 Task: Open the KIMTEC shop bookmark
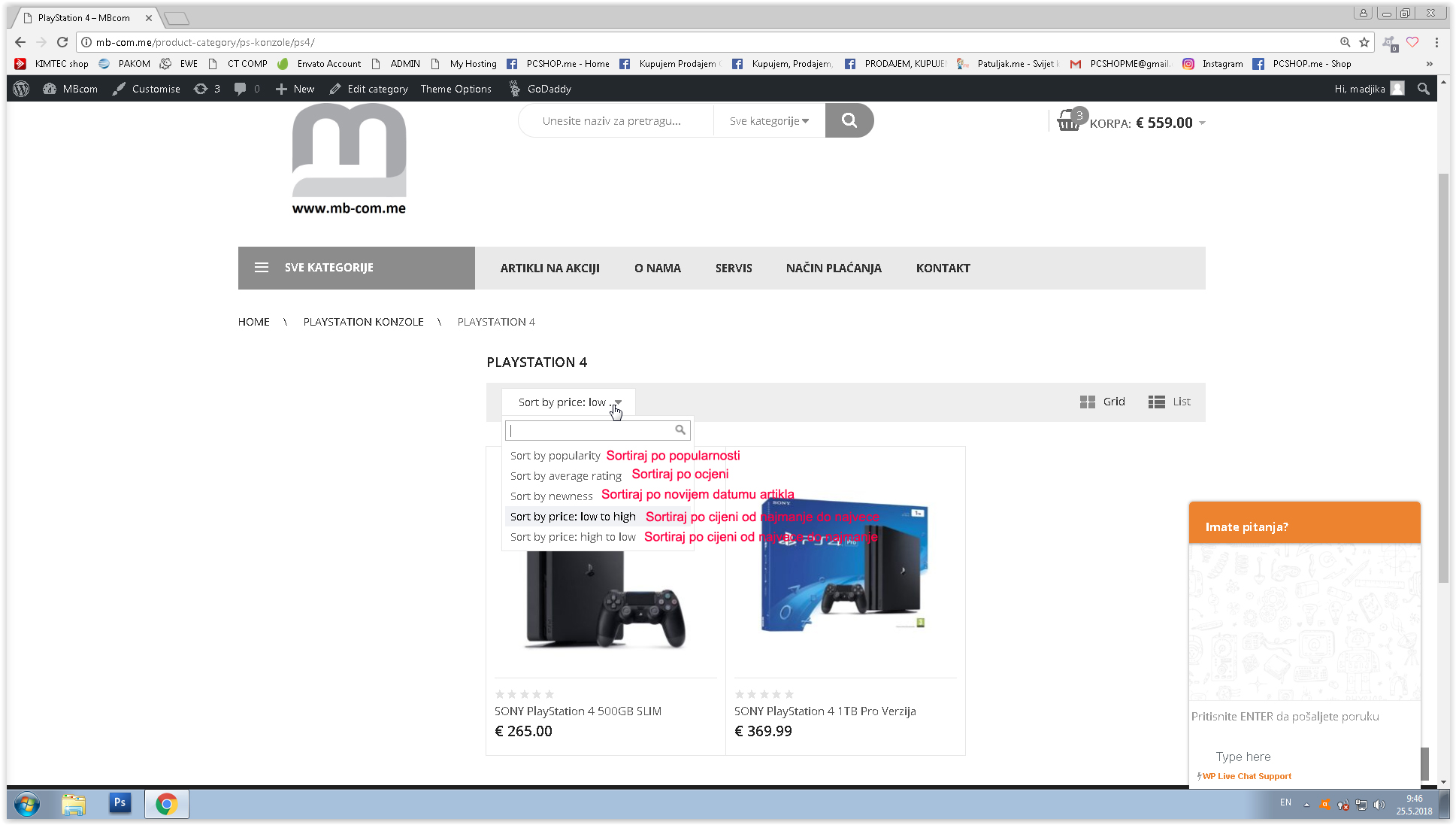(x=52, y=64)
